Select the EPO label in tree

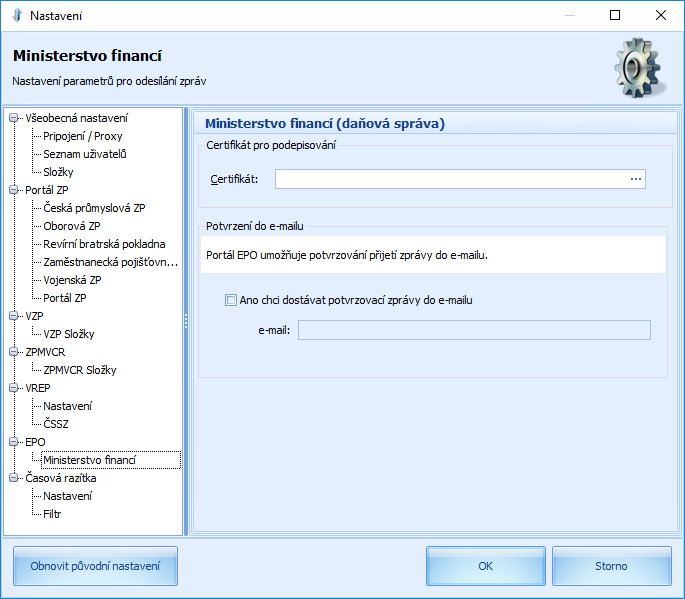[35, 442]
